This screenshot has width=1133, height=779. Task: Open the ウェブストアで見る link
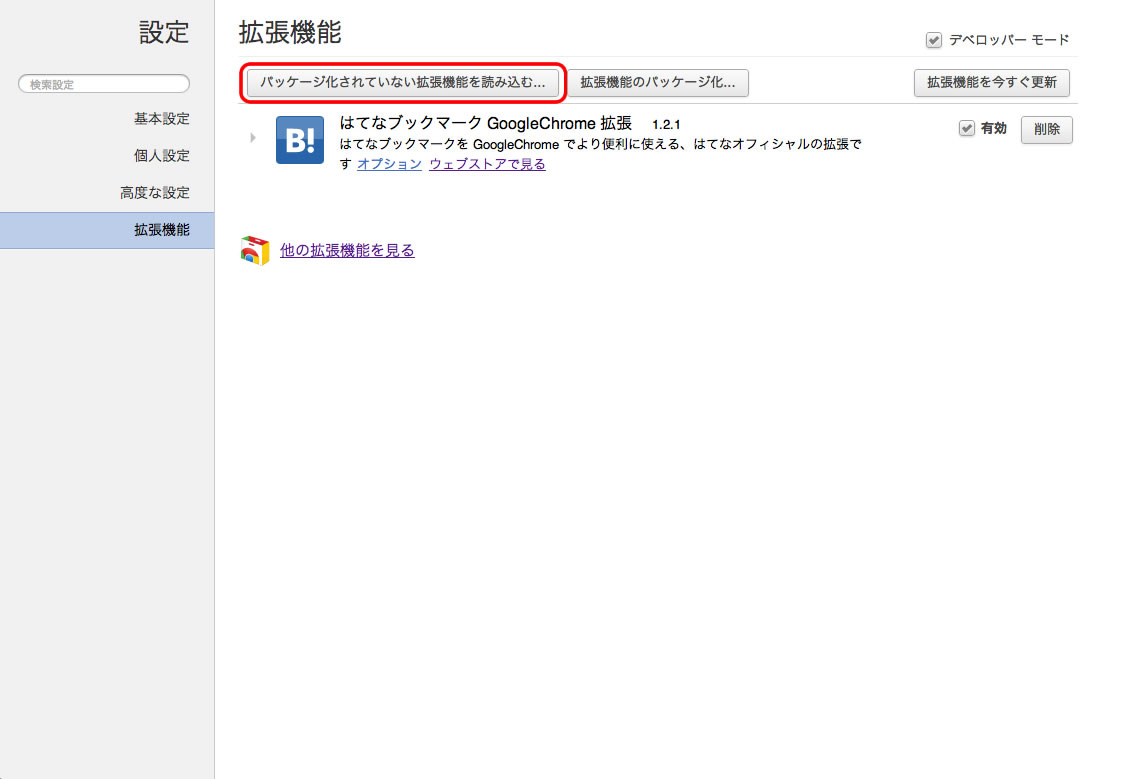[487, 164]
